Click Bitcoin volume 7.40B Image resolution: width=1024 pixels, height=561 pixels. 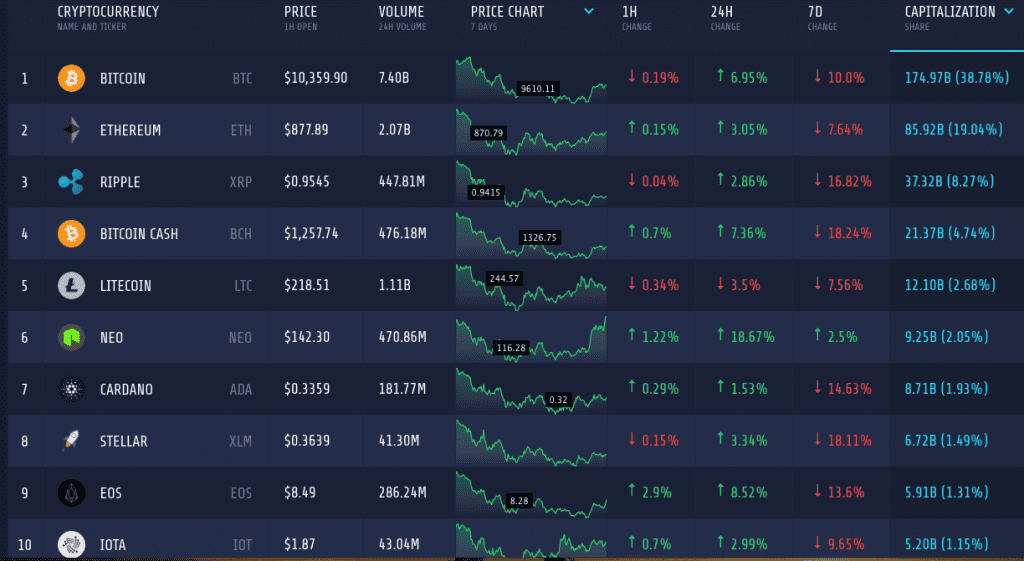[394, 78]
